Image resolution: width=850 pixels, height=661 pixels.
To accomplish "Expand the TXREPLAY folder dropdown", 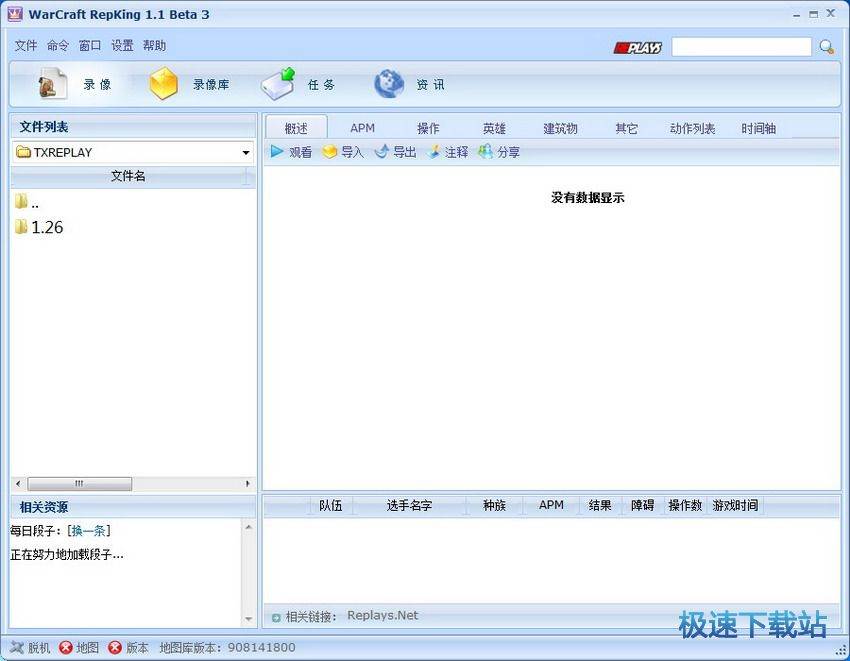I will 245,152.
